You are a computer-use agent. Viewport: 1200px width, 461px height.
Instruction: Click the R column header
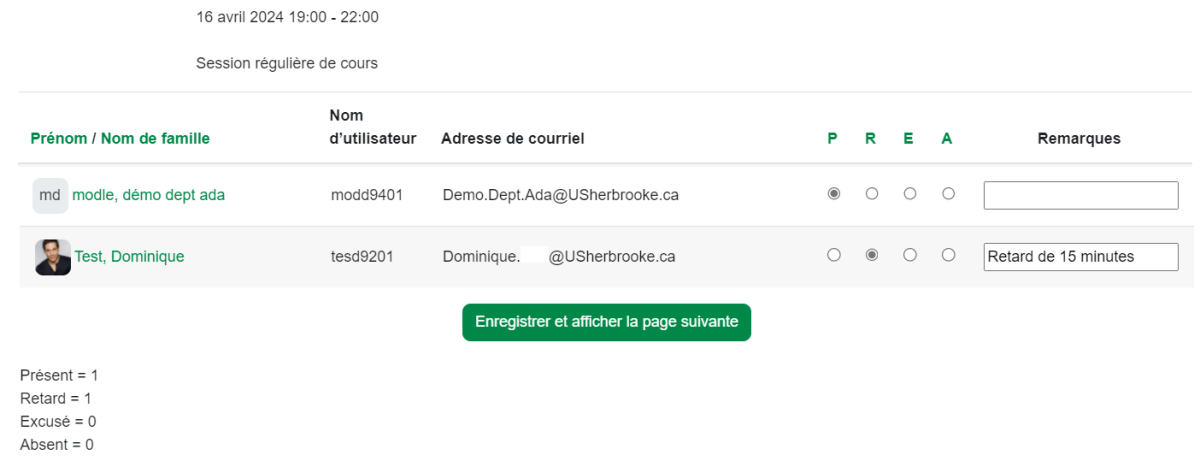870,139
